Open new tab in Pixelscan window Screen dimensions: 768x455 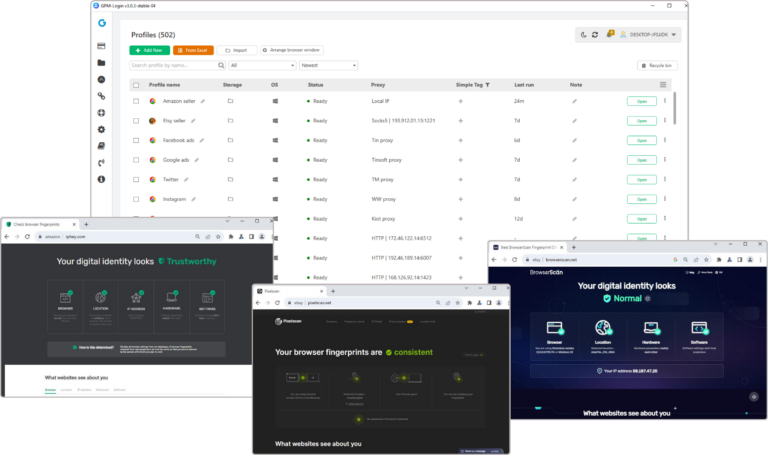click(x=333, y=291)
